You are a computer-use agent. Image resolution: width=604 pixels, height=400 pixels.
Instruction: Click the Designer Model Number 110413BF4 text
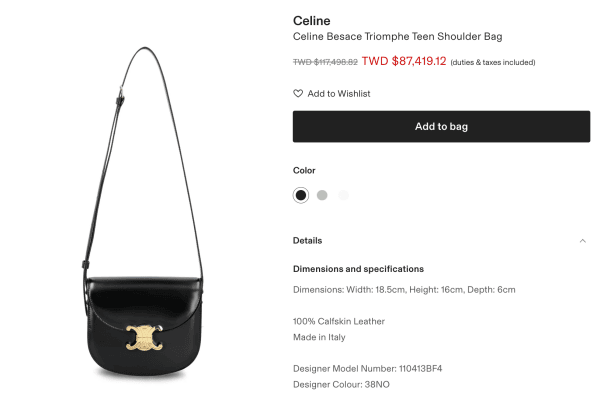coord(367,369)
